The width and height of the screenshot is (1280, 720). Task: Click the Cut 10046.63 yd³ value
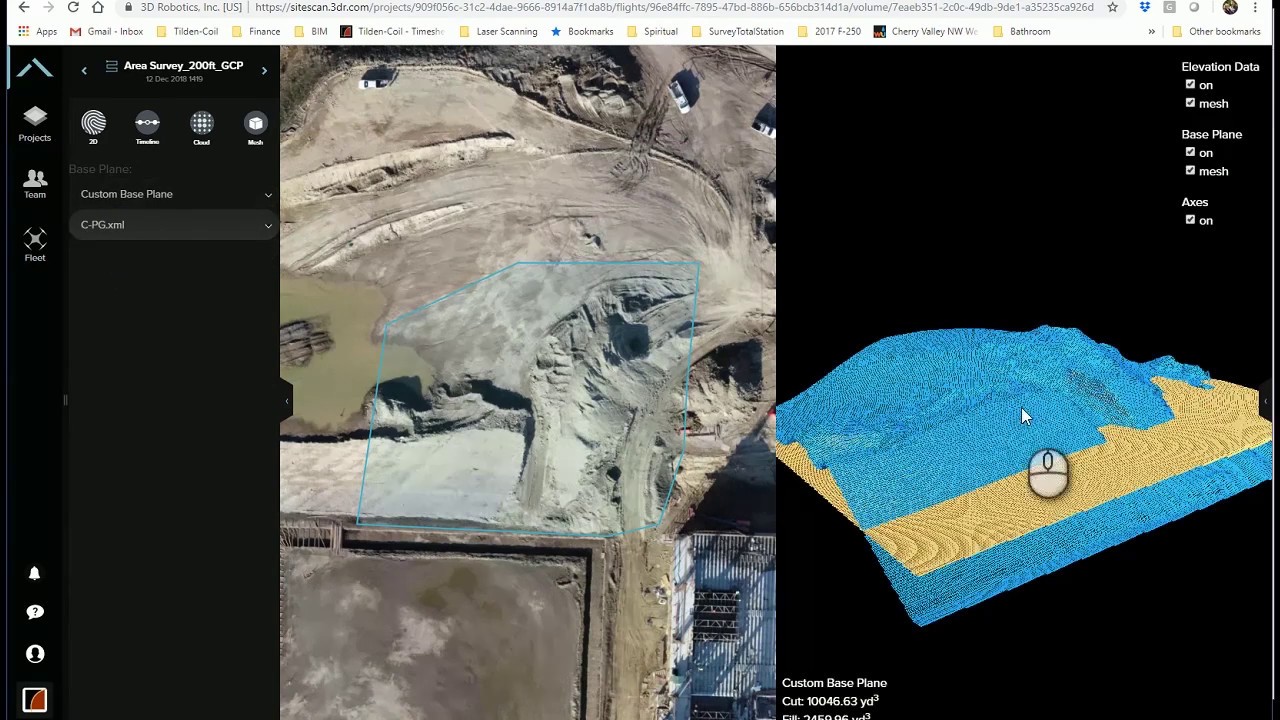831,701
